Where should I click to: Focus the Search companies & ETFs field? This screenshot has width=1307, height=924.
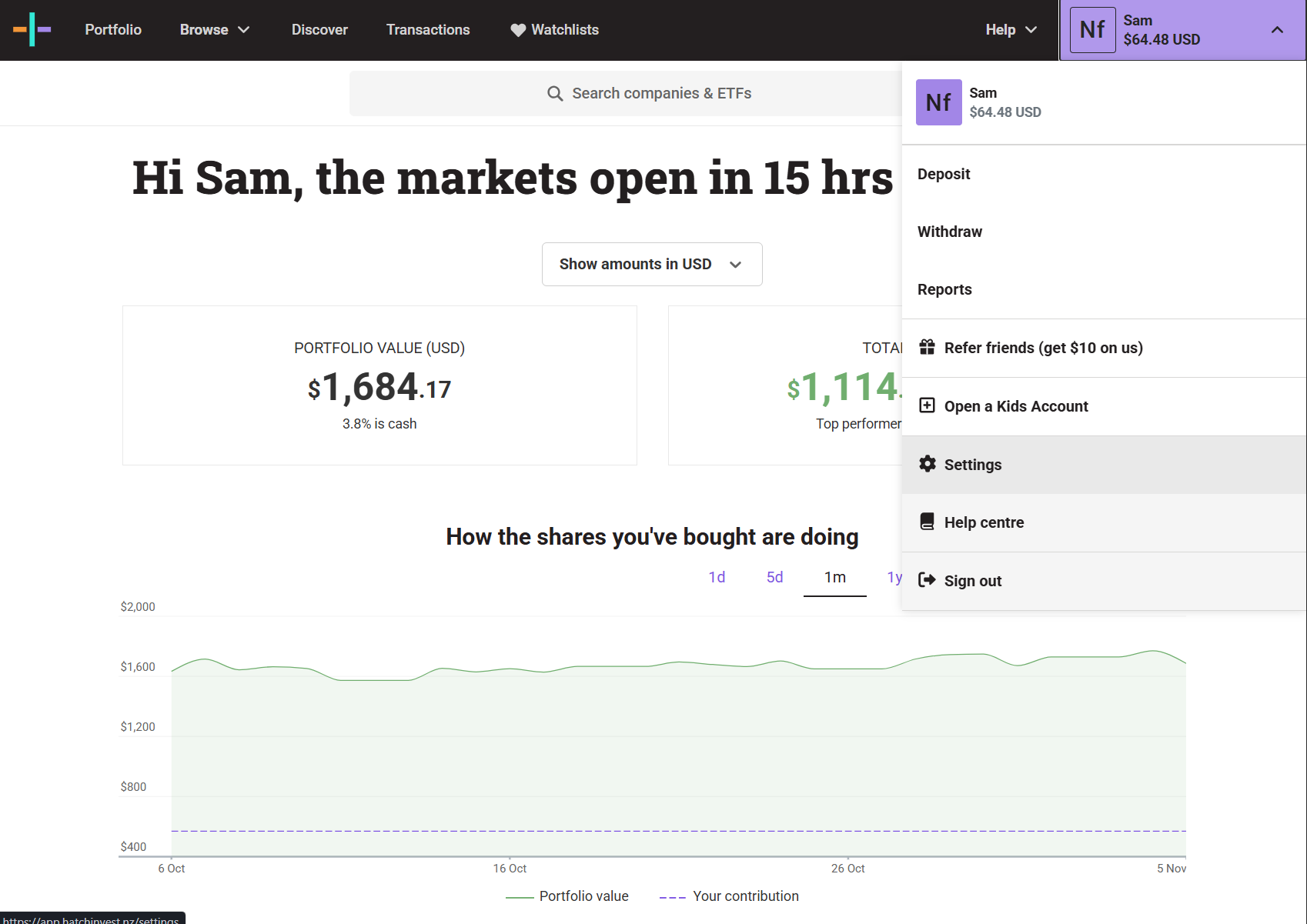coord(626,93)
